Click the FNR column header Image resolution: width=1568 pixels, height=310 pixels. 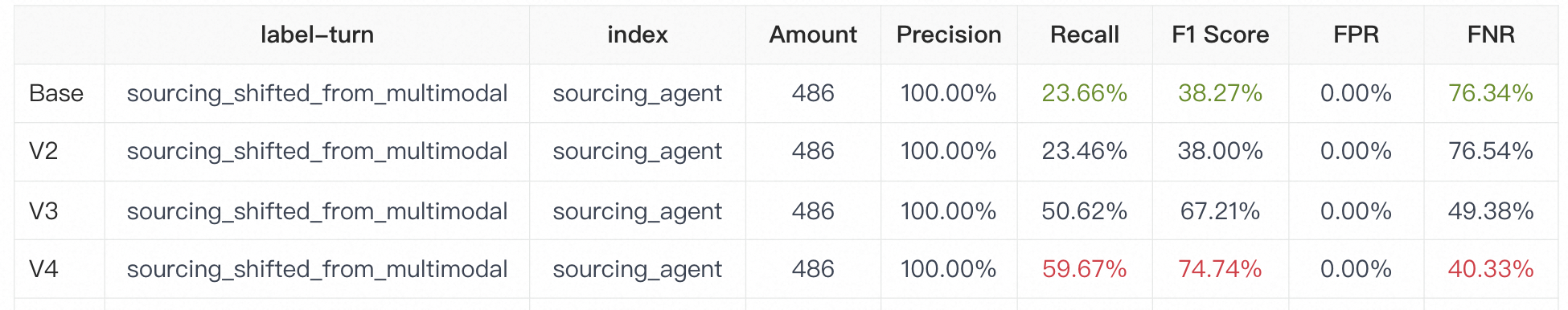point(1491,35)
